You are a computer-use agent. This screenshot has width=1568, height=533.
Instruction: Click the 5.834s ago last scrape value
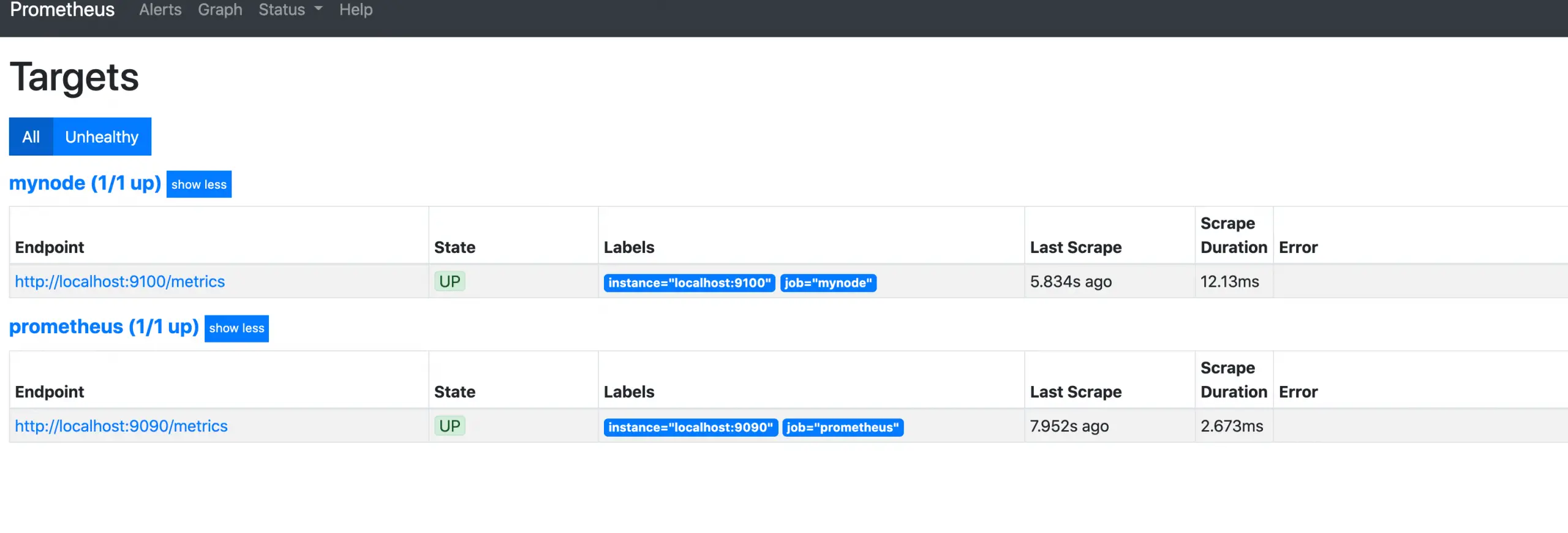pyautogui.click(x=1071, y=282)
